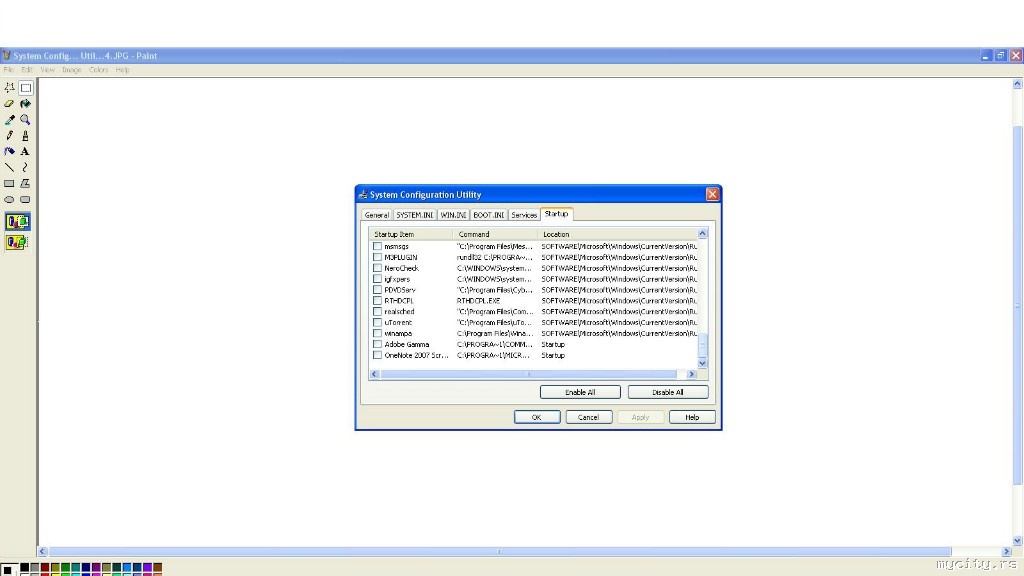The image size is (1024, 576).
Task: Select the Free-Form Select tool
Action: pyautogui.click(x=9, y=88)
